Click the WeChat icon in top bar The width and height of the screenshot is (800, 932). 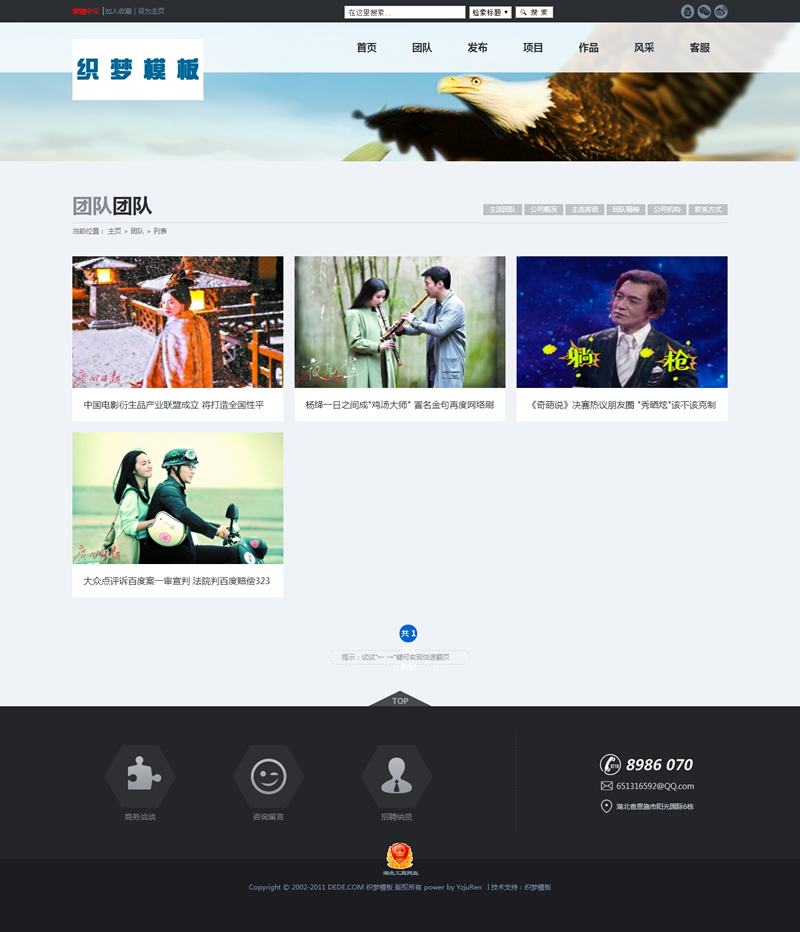(704, 12)
